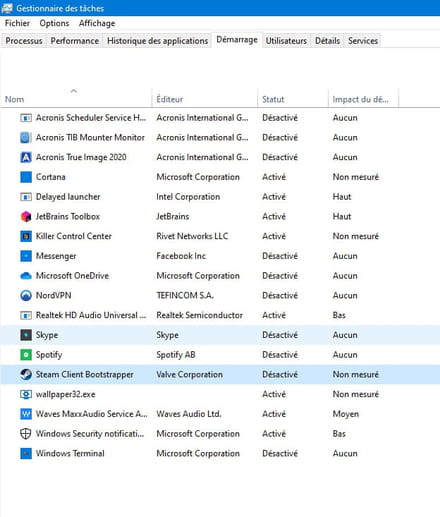Select the Killer Control Center icon

pos(26,236)
